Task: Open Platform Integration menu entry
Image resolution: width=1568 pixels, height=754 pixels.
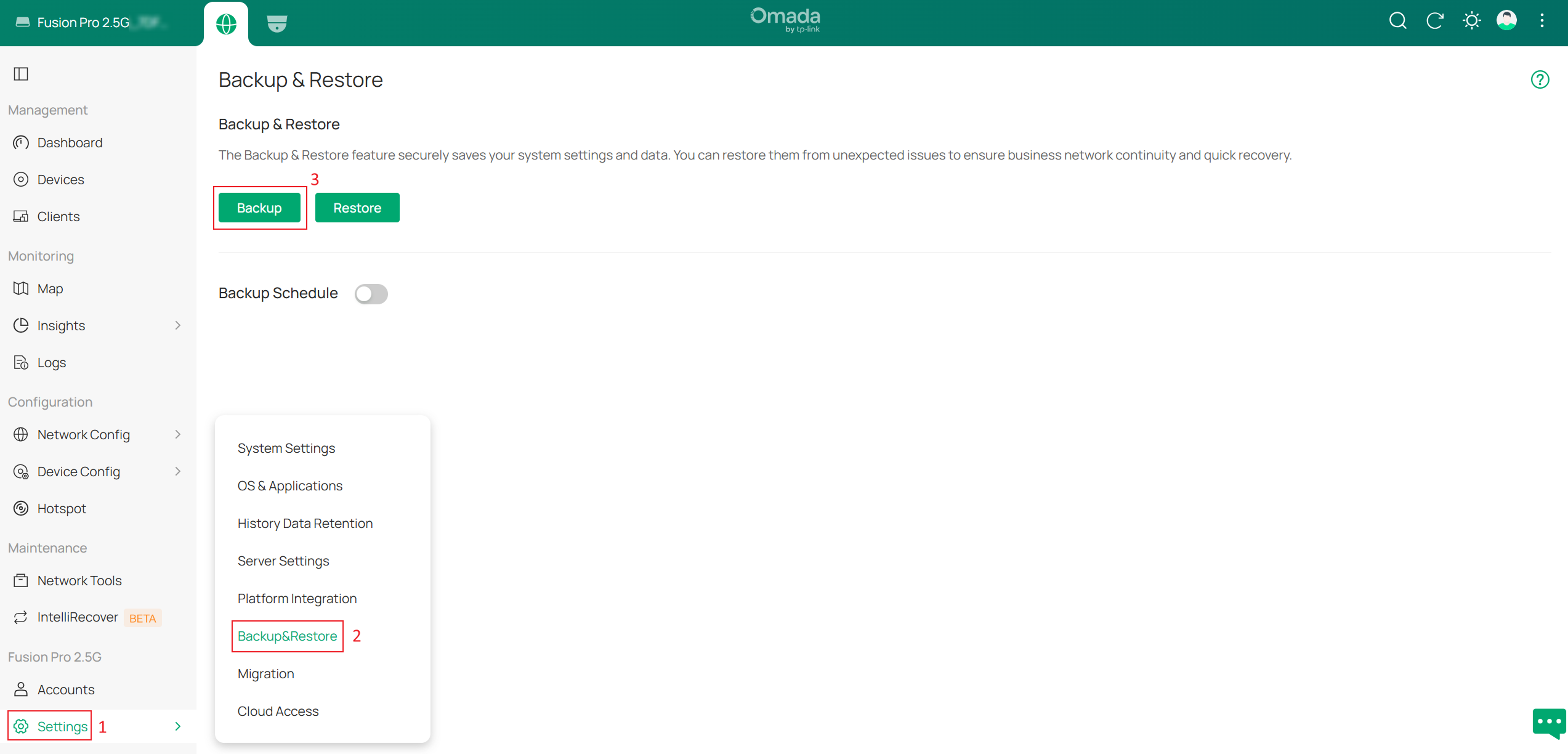Action: point(297,598)
